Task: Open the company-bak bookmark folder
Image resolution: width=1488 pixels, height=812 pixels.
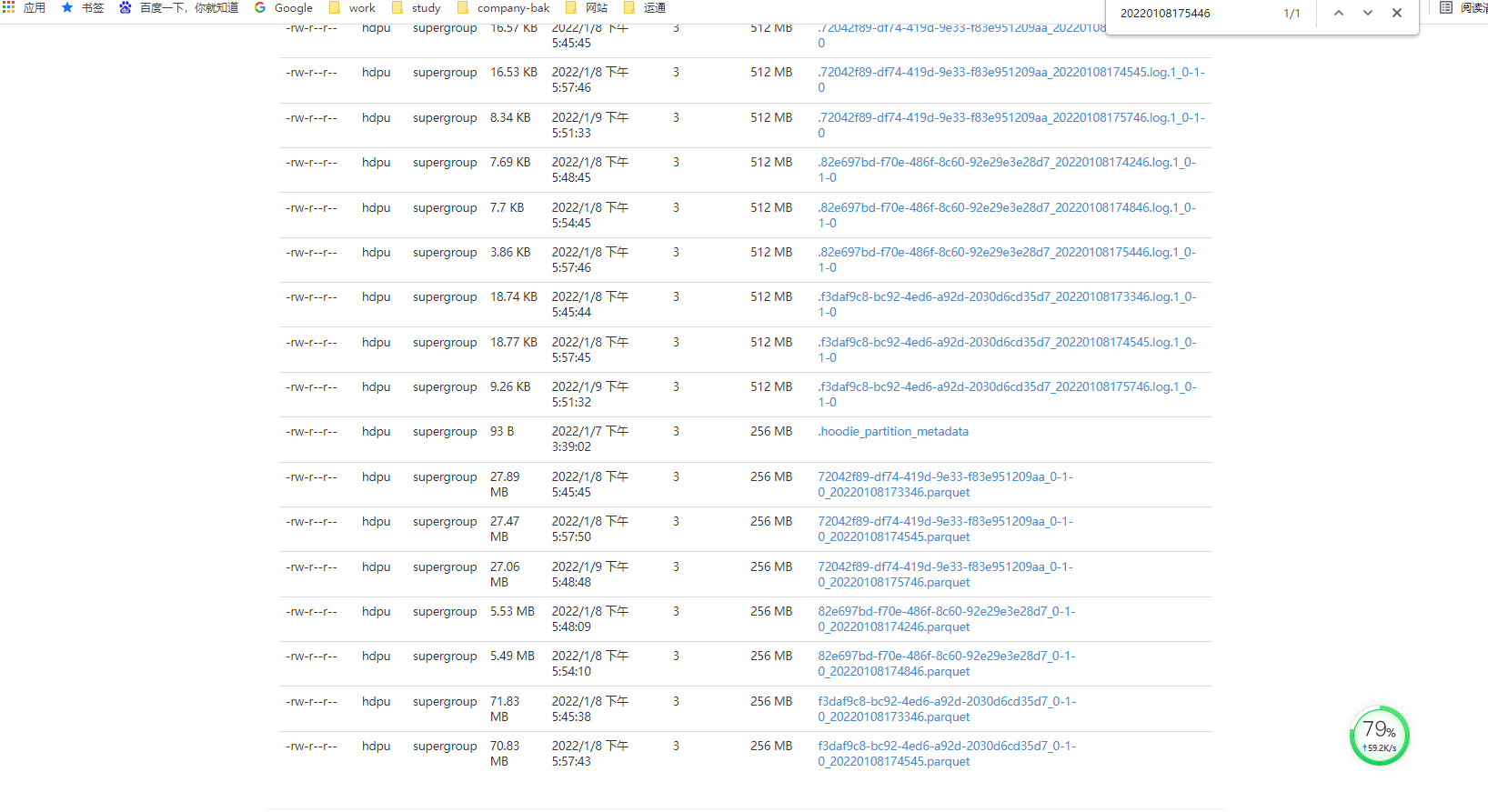Action: click(x=503, y=7)
